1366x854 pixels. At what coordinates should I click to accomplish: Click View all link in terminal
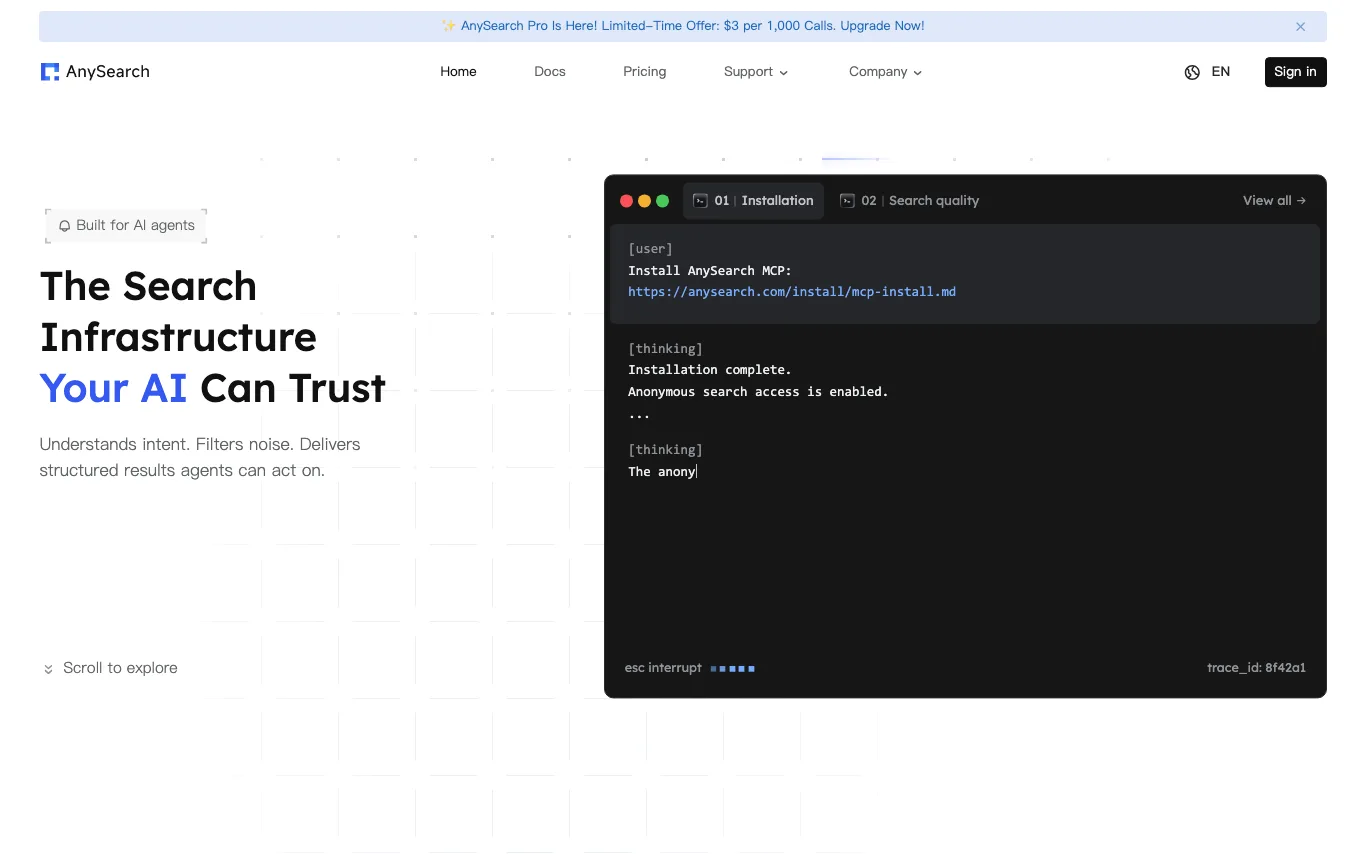pos(1274,201)
